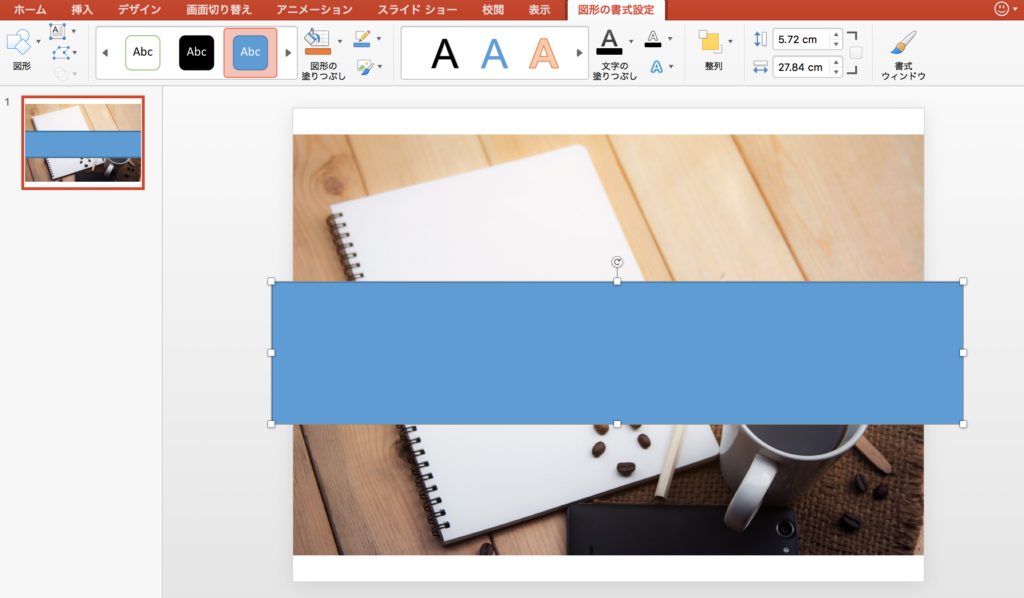Open the 図形 (Shapes) insert gallery
The height and width of the screenshot is (598, 1024).
click(20, 42)
